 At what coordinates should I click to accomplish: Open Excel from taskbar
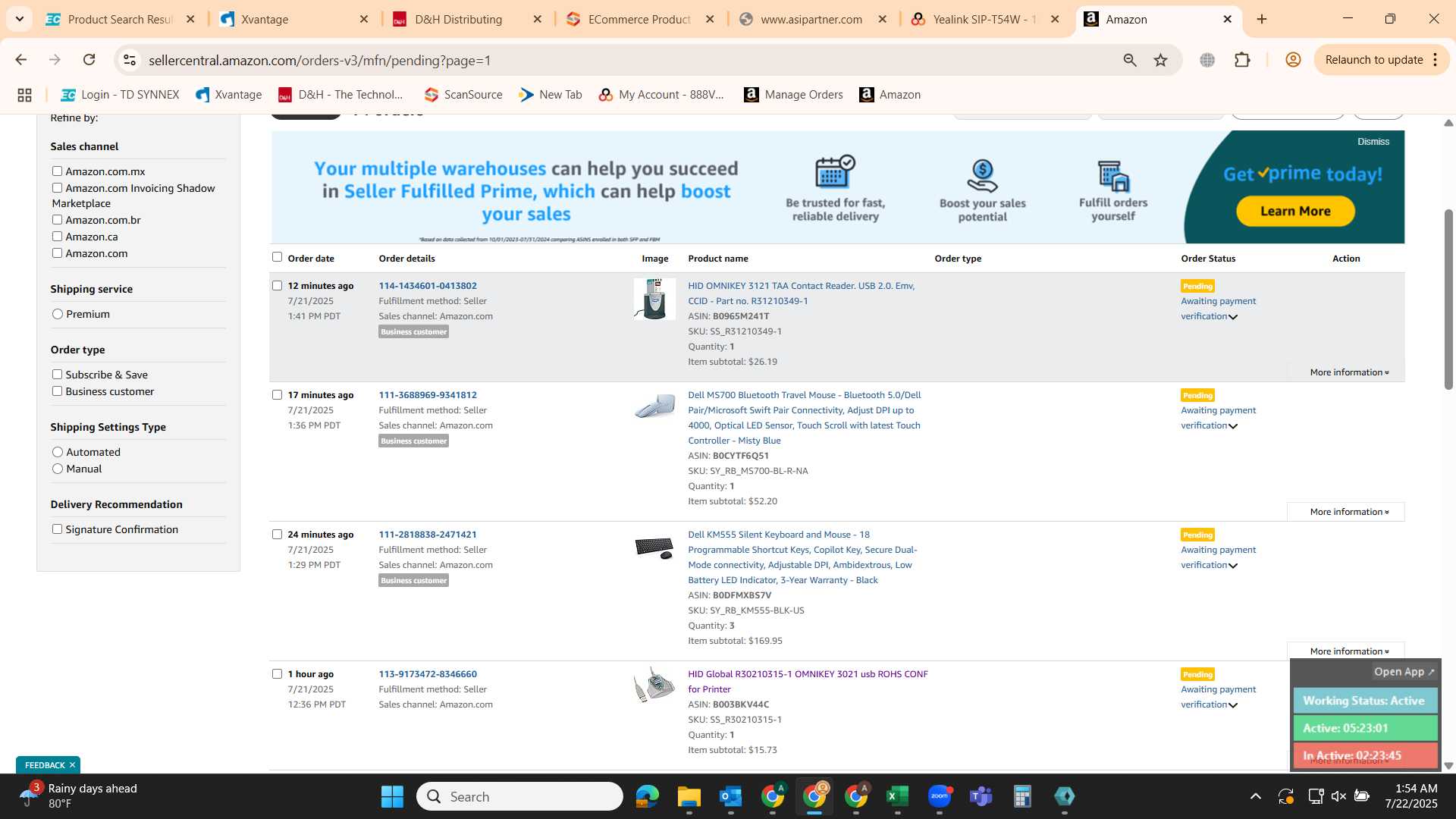click(x=897, y=796)
